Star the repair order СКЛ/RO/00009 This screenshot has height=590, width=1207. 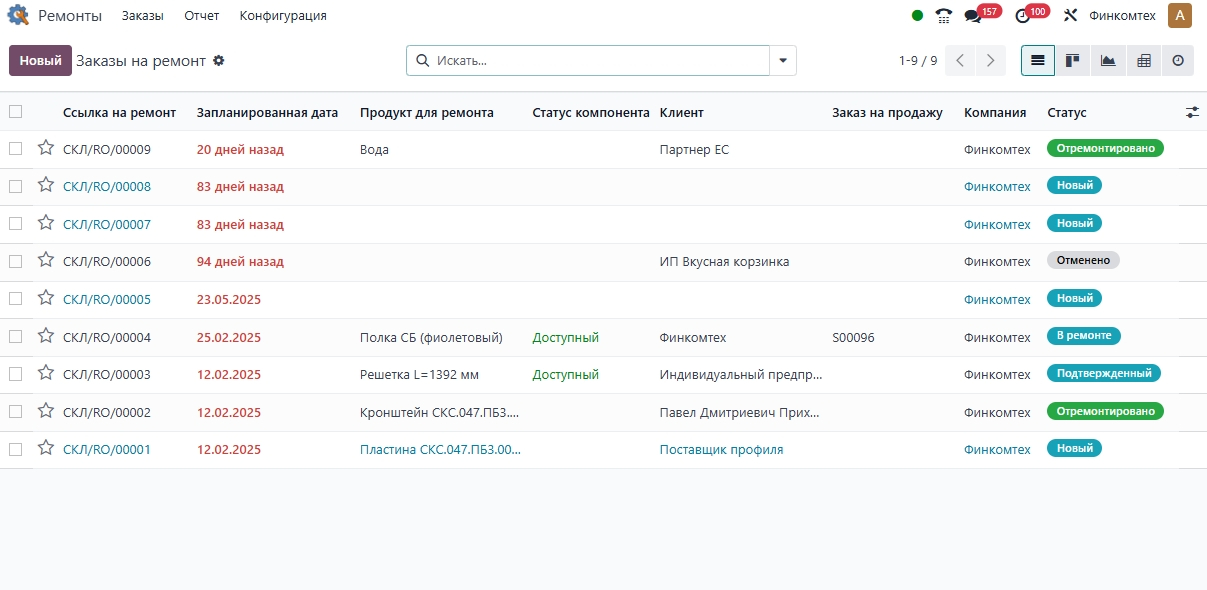(45, 148)
